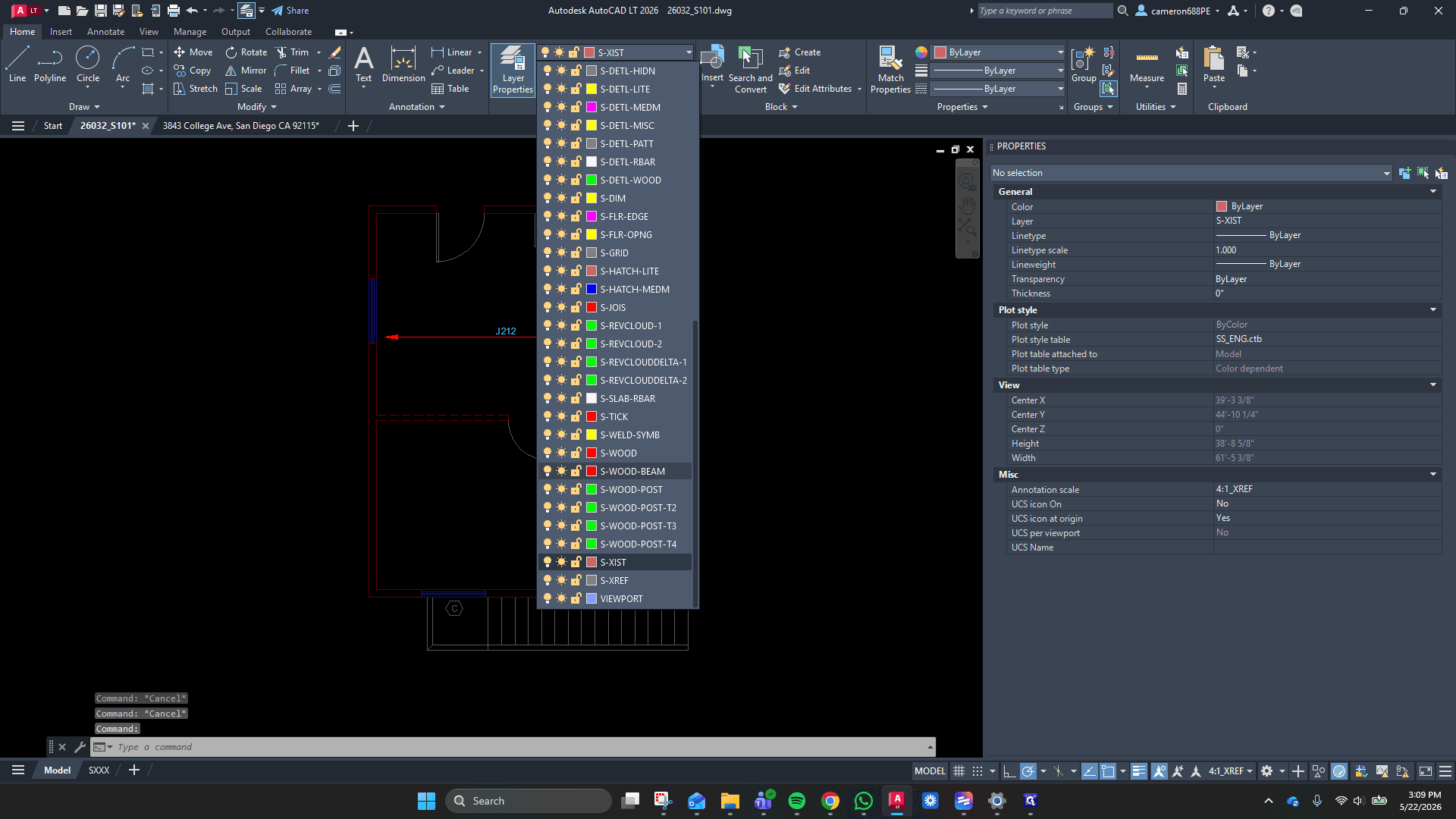
Task: Toggle freeze sun icon for S-DIM layer
Action: [x=561, y=198]
